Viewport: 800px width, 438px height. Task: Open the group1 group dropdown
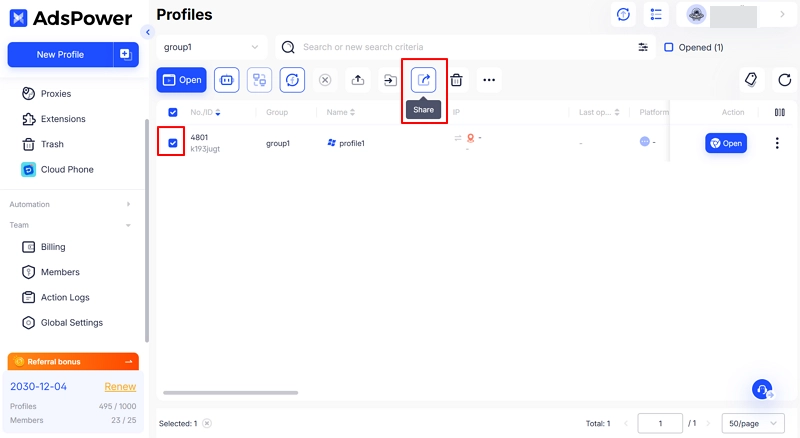(211, 47)
